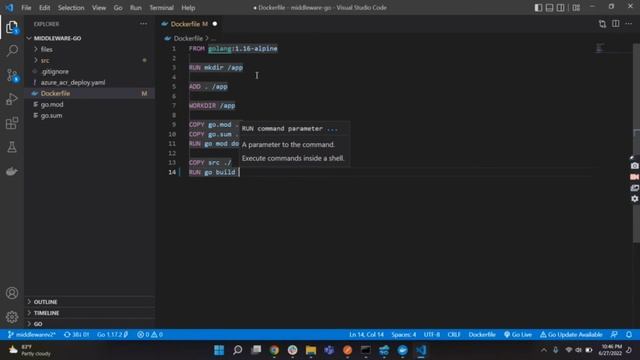Screen dimensions: 640x360
Task: Click the camera screenshot icon on right edge
Action: tap(634, 166)
